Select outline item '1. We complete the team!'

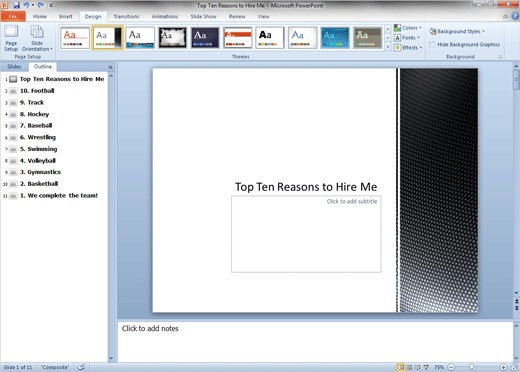pos(59,195)
